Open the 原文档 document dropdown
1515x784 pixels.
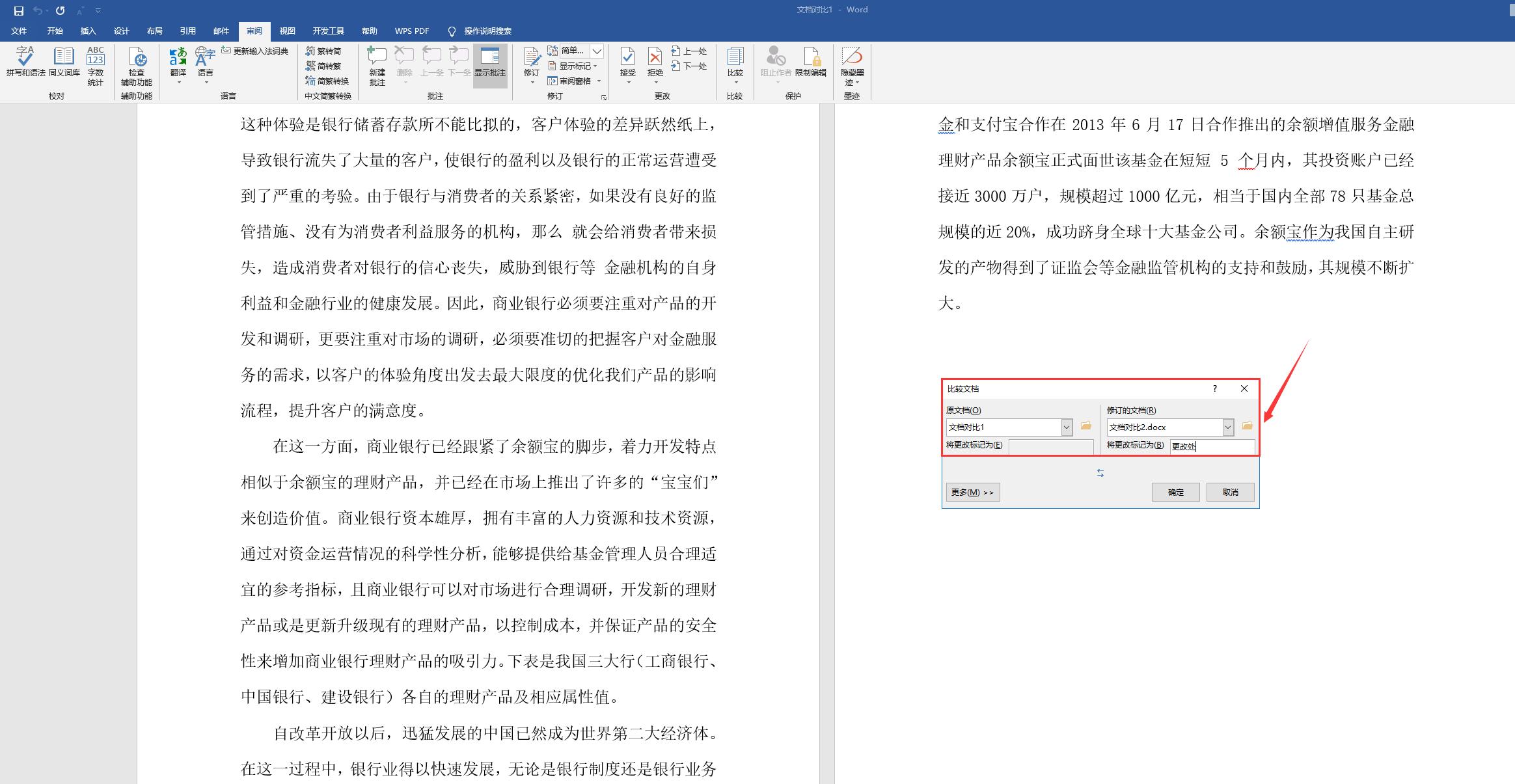pos(1065,427)
